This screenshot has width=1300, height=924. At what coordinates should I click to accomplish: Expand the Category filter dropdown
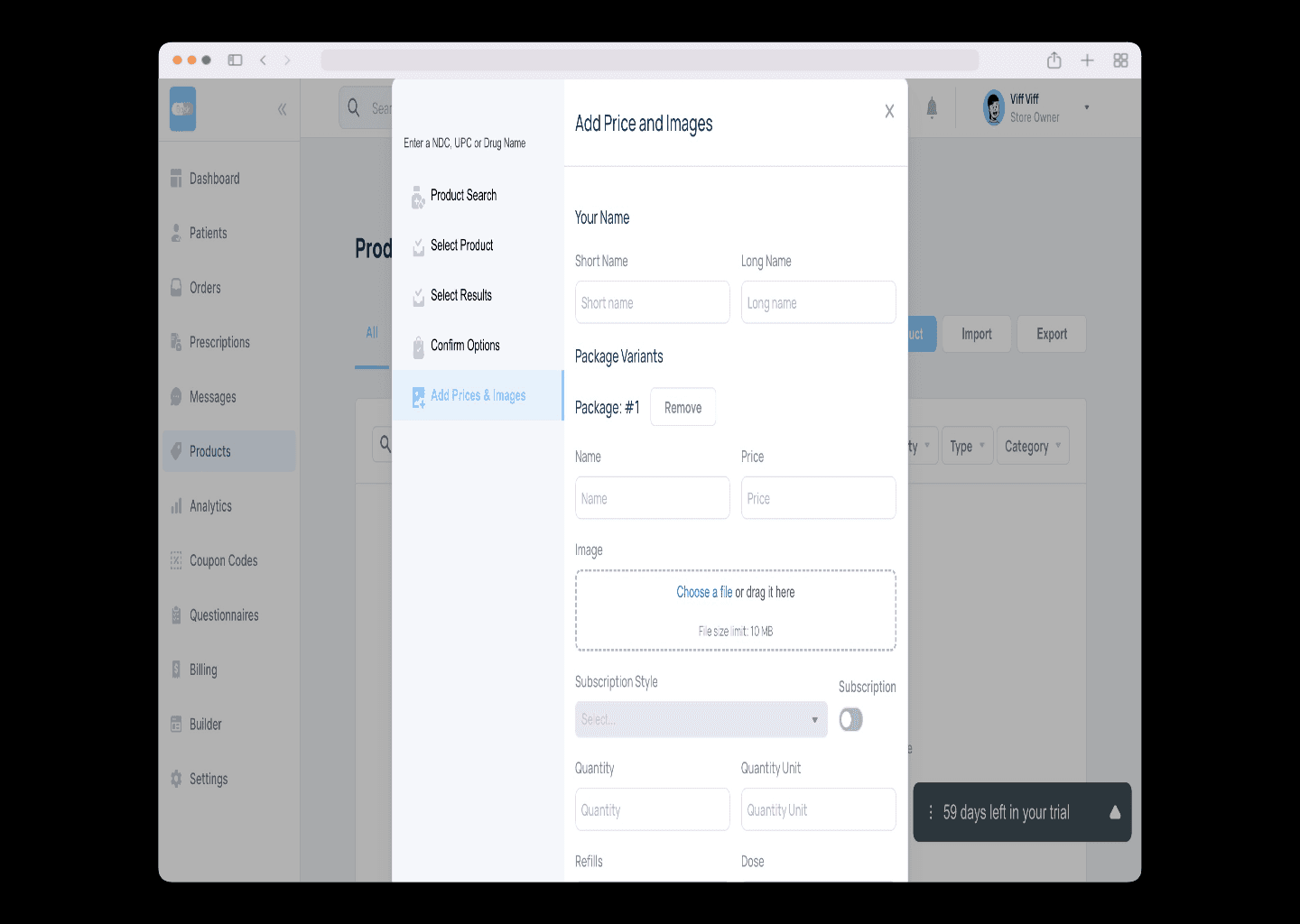point(1032,445)
